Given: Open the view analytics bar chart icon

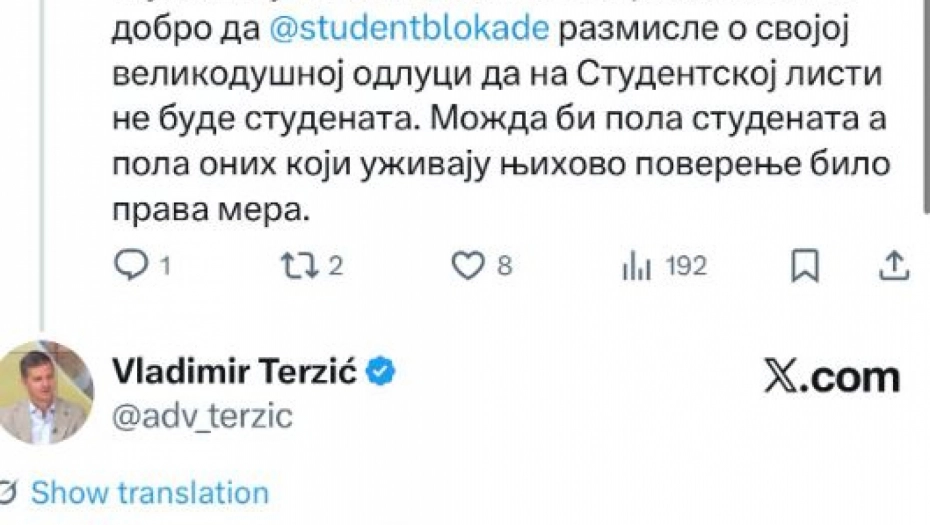Looking at the screenshot, I should pyautogui.click(x=637, y=266).
